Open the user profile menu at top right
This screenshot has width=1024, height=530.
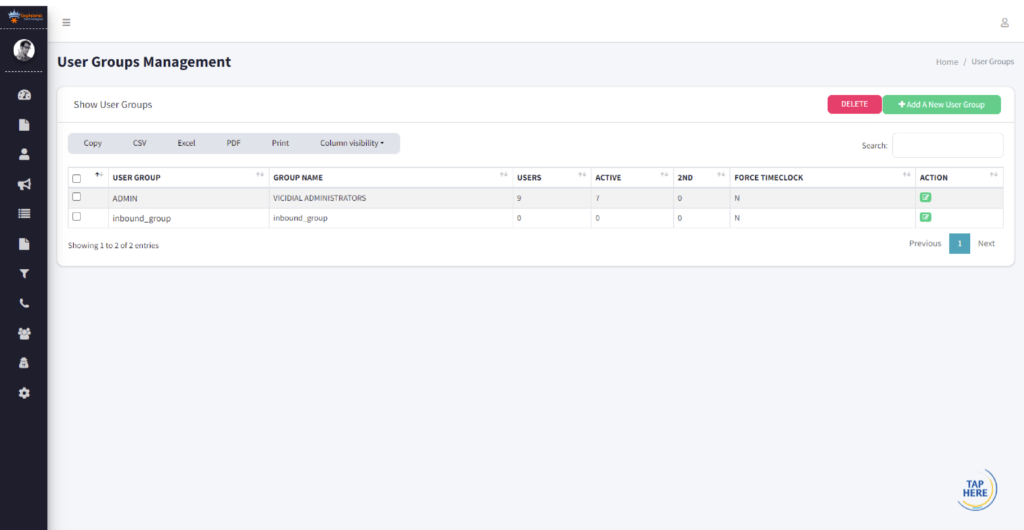click(x=1004, y=23)
